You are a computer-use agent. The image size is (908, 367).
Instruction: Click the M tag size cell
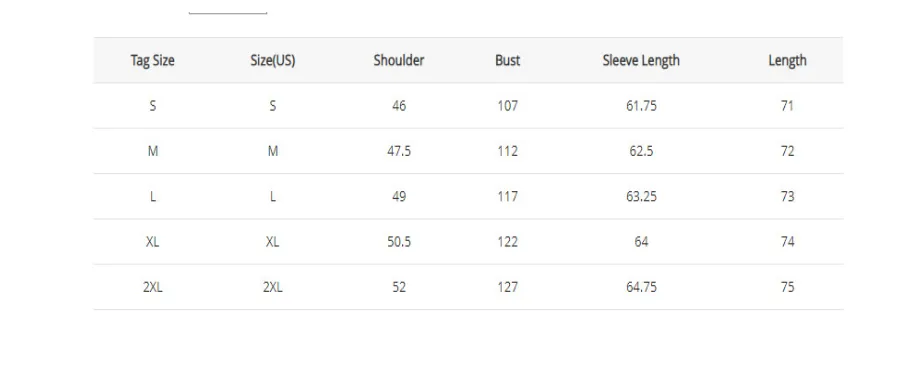click(153, 151)
